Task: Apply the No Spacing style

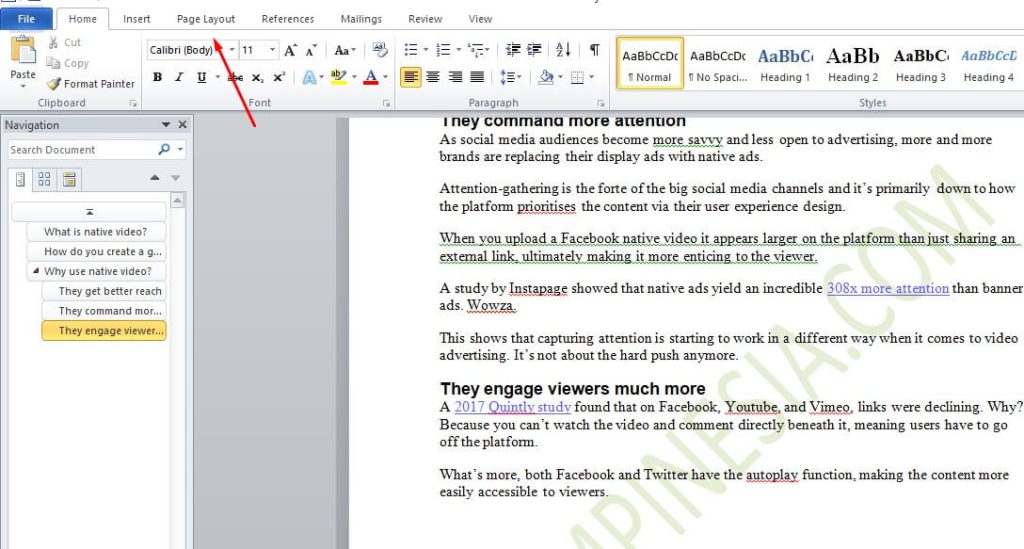Action: click(717, 63)
